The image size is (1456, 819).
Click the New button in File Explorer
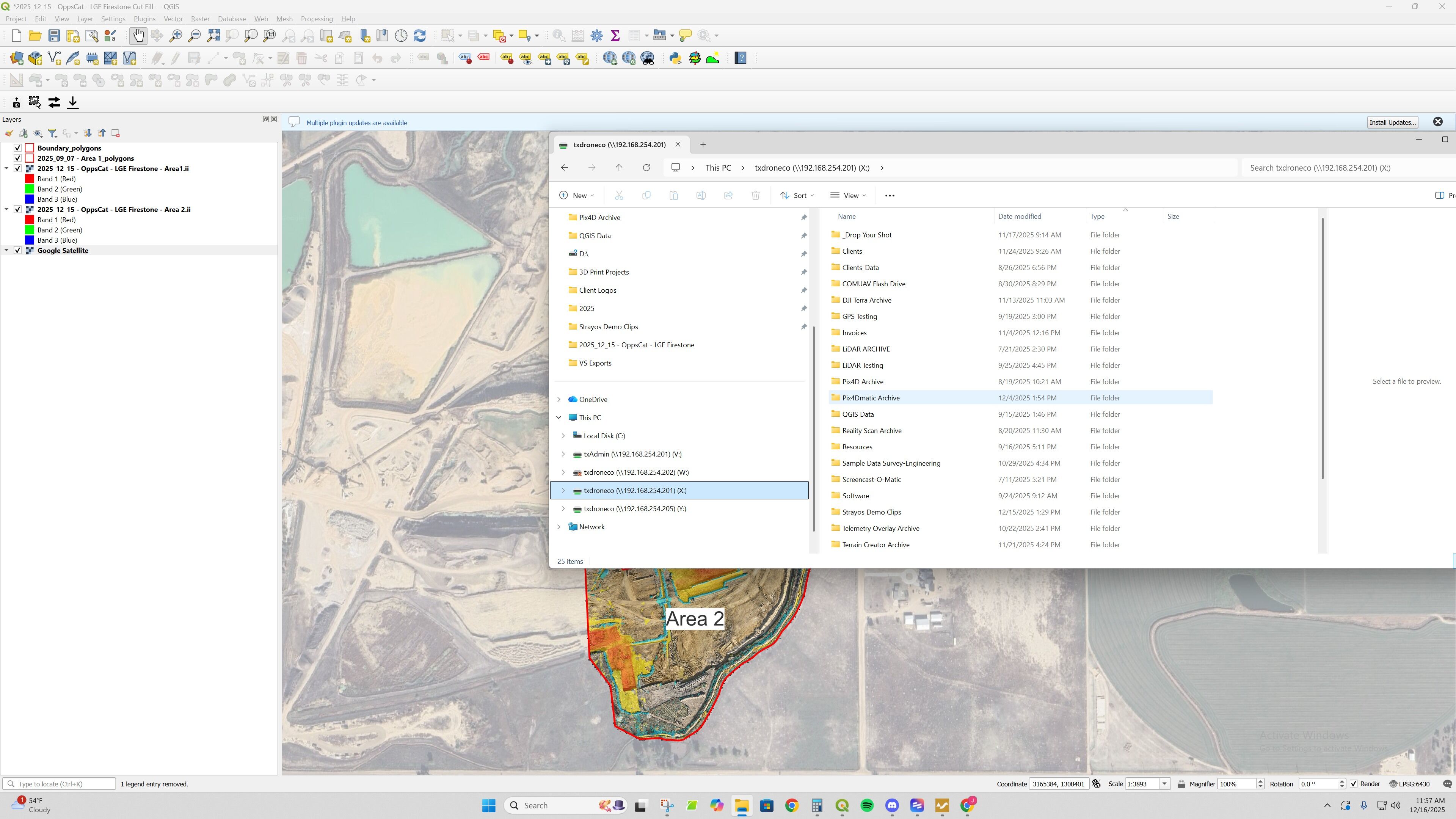click(x=576, y=196)
